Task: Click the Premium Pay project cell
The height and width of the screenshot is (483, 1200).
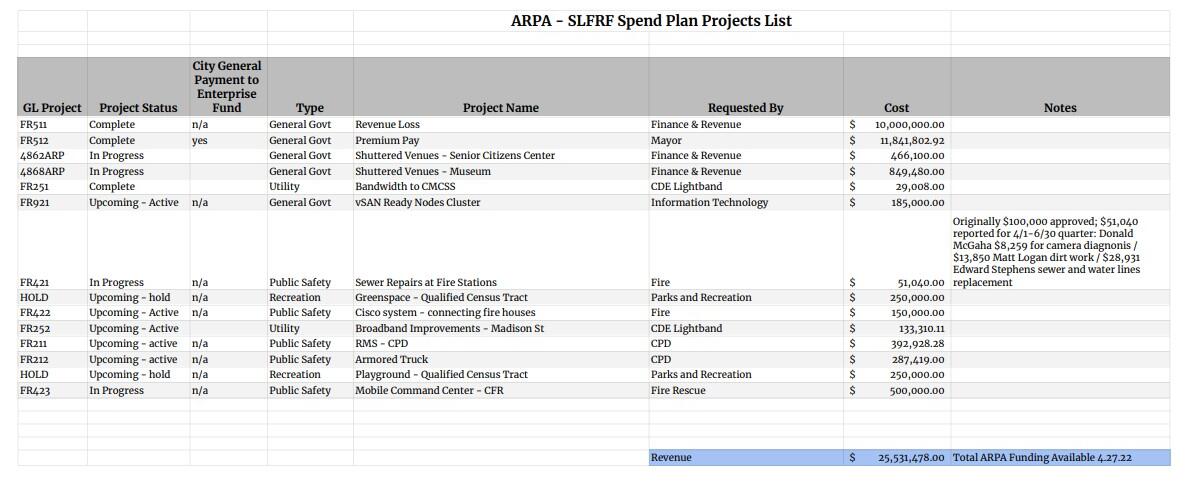Action: click(387, 141)
